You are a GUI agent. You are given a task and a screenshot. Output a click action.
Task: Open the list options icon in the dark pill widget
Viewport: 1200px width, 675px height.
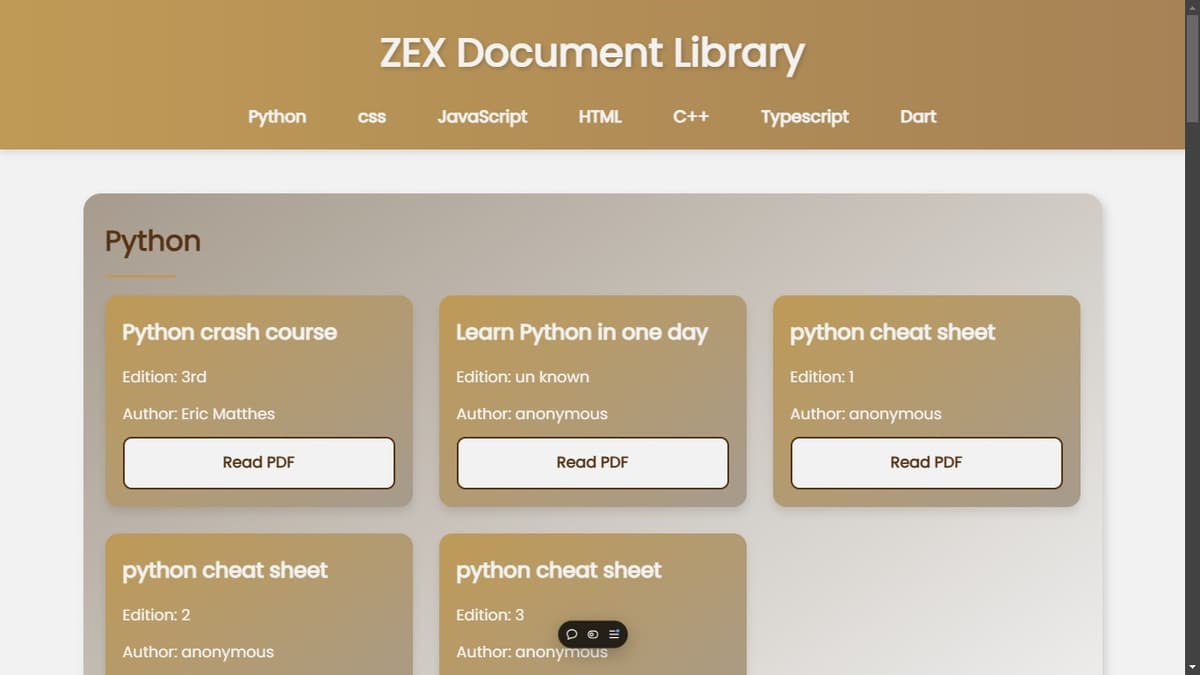pyautogui.click(x=613, y=634)
